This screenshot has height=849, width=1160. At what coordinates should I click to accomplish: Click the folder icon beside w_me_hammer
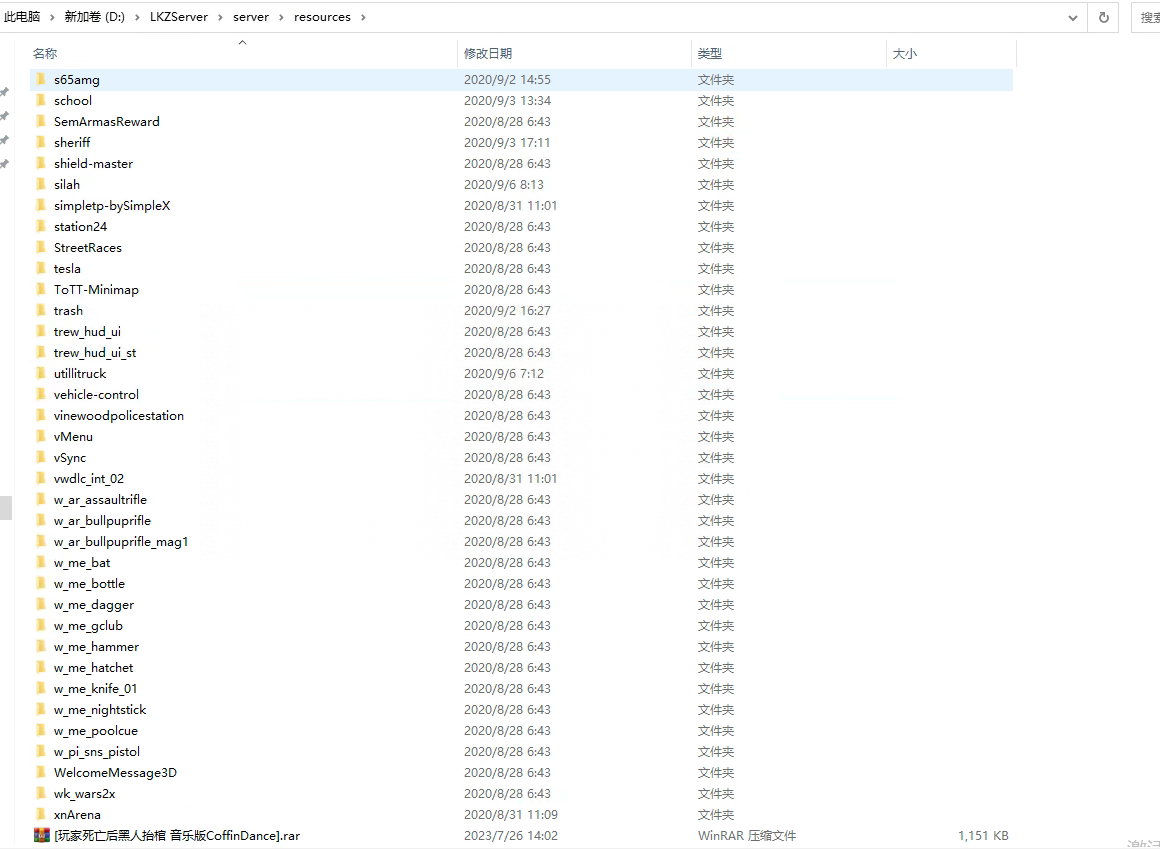pyautogui.click(x=41, y=646)
